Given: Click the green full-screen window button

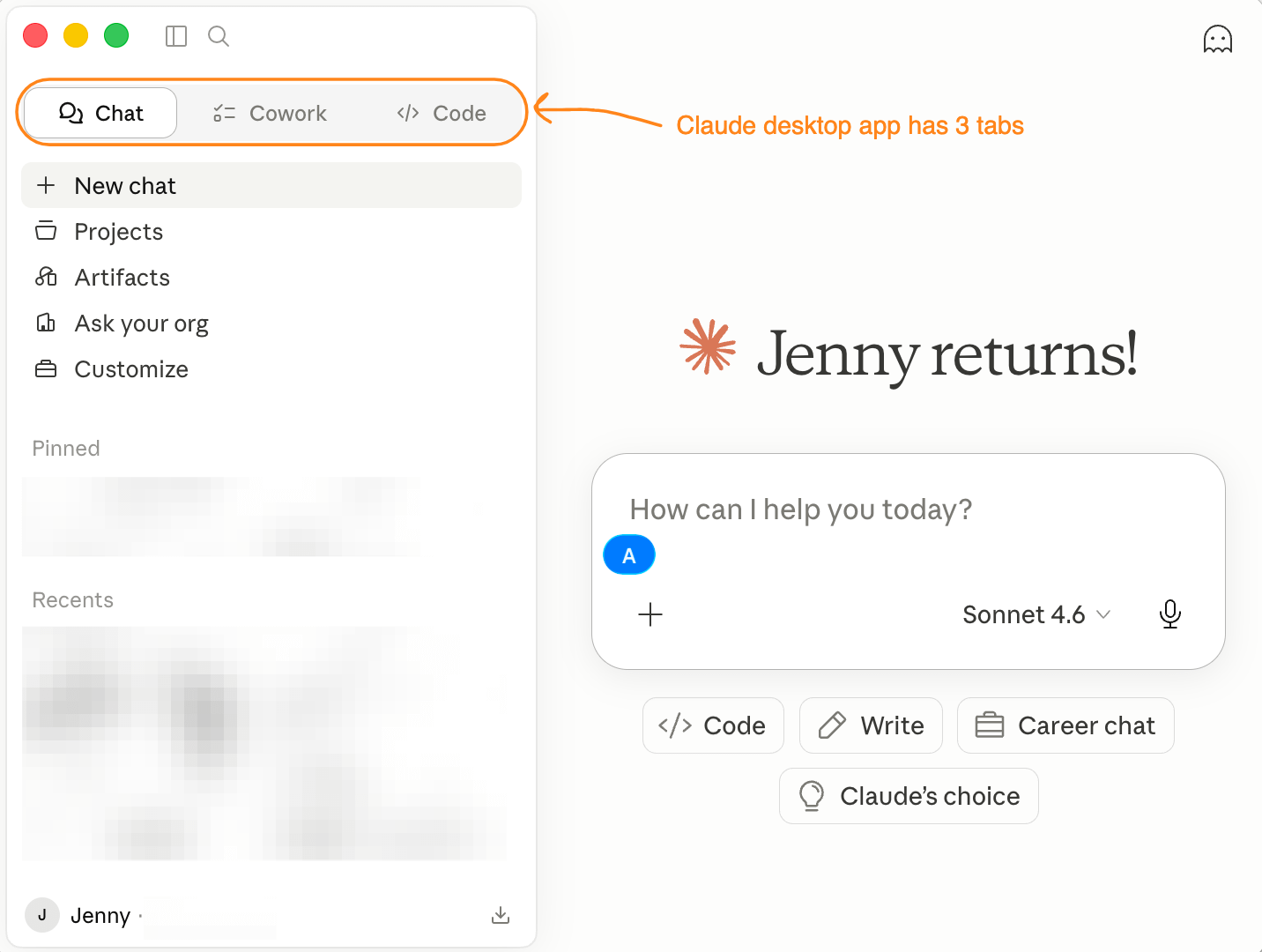Looking at the screenshot, I should click(x=116, y=36).
